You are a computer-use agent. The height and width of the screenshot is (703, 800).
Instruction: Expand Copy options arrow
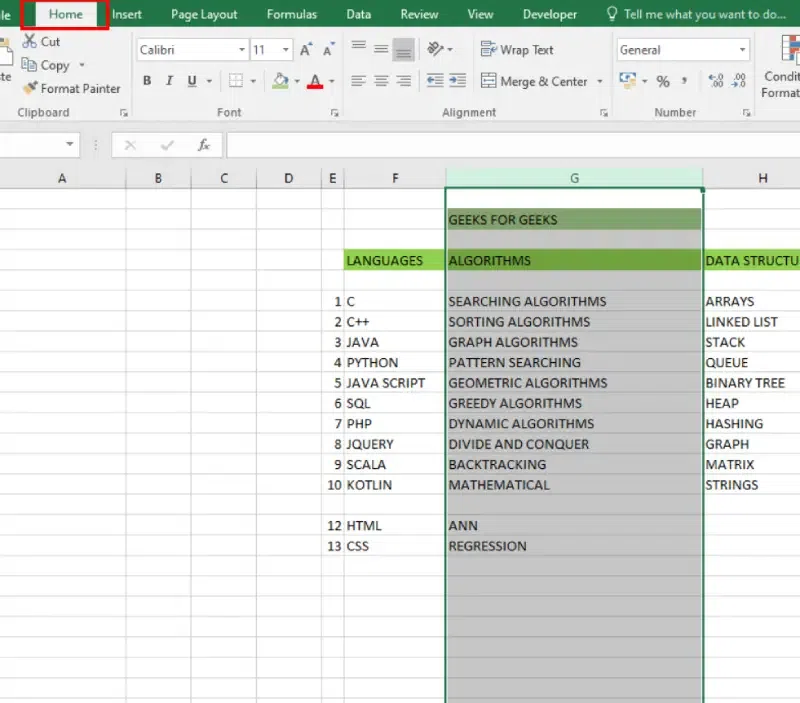(82, 65)
